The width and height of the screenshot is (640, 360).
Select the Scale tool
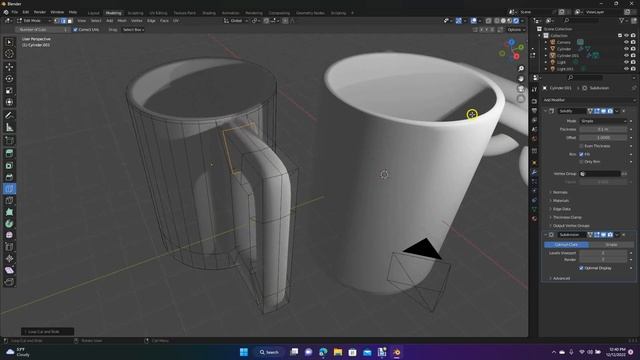tap(9, 90)
